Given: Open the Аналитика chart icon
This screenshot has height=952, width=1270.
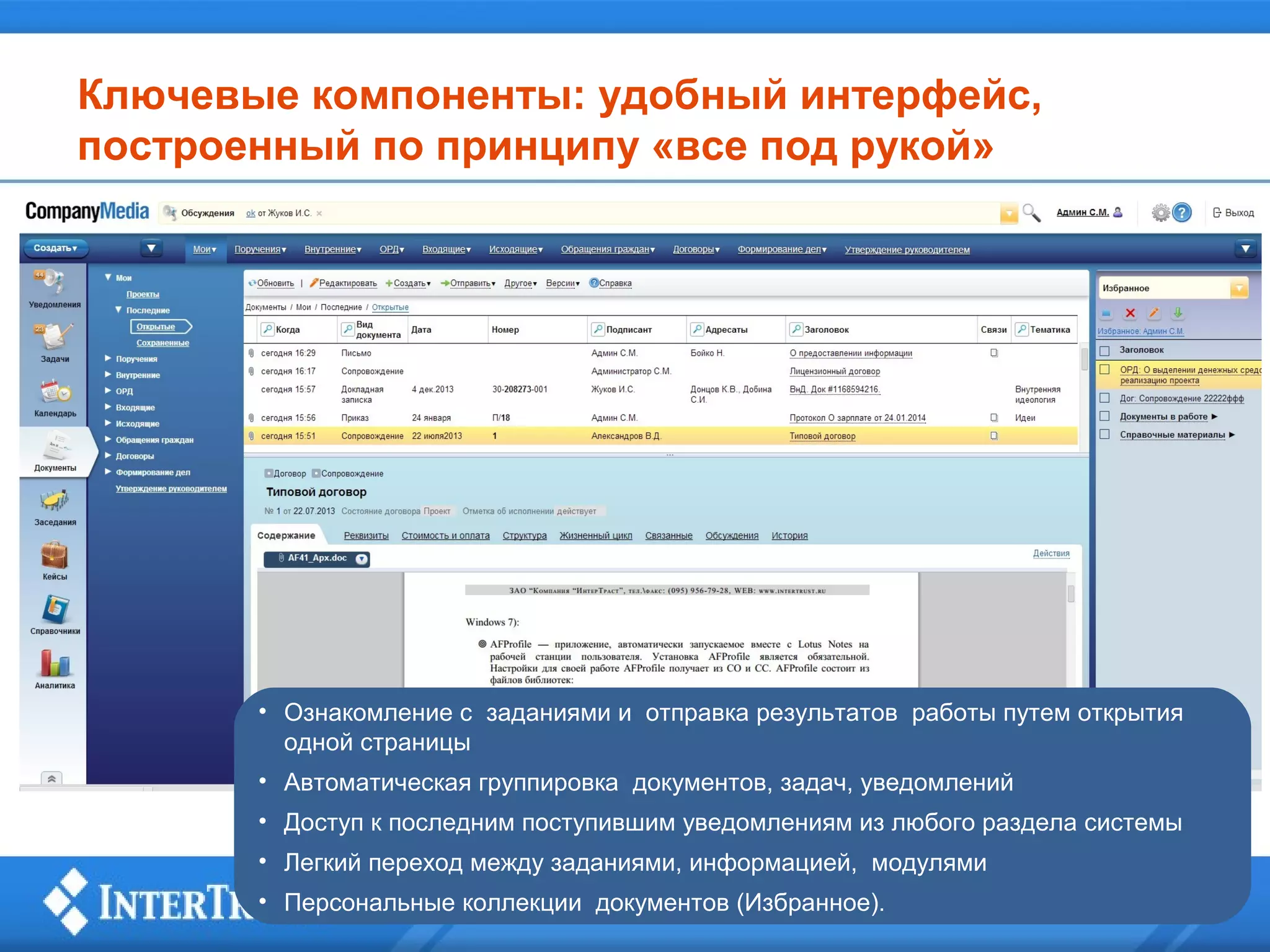Looking at the screenshot, I should coord(55,663).
